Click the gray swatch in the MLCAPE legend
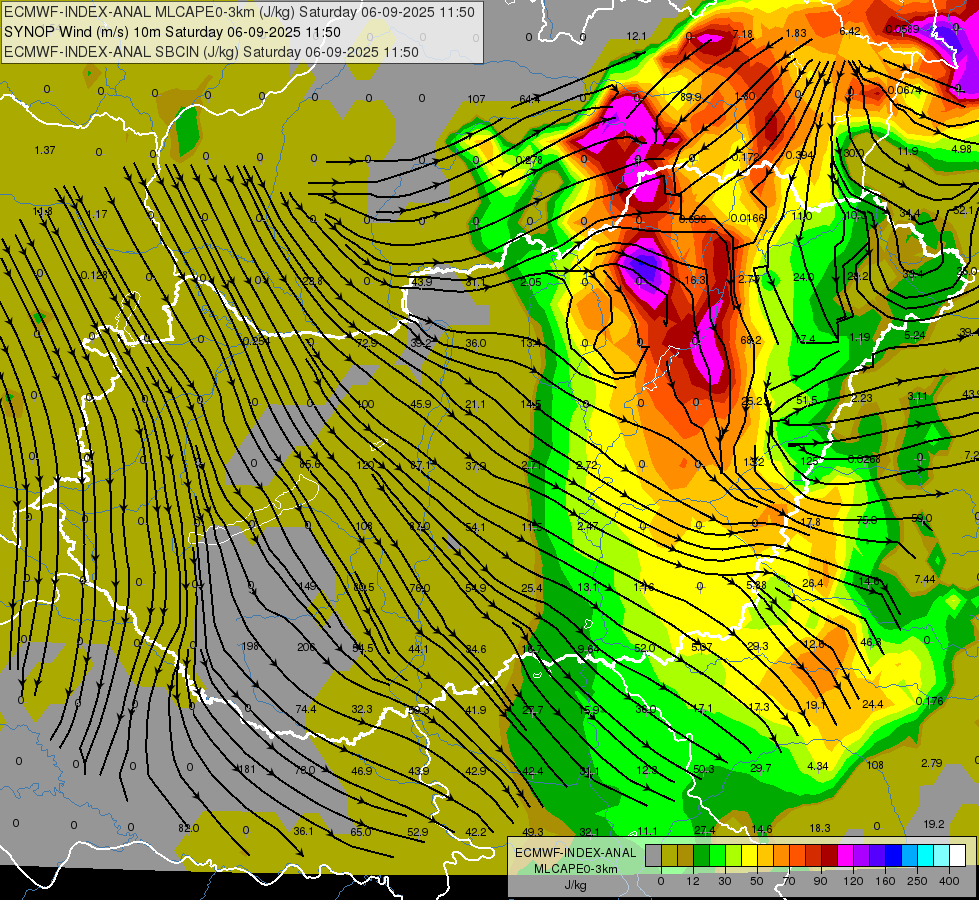 coord(654,855)
